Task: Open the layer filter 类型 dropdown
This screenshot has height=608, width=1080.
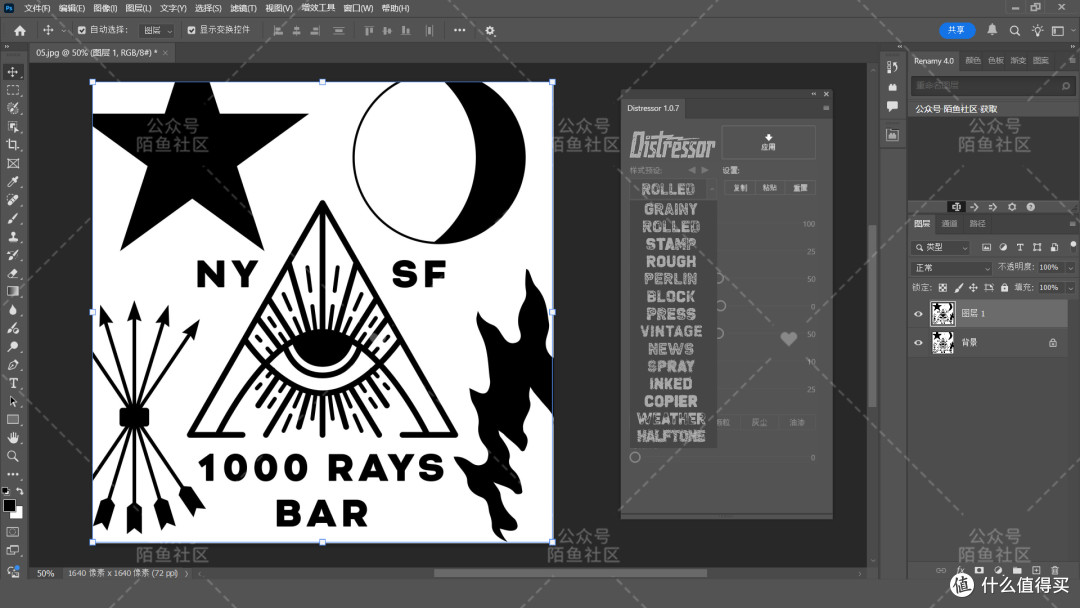Action: [941, 247]
